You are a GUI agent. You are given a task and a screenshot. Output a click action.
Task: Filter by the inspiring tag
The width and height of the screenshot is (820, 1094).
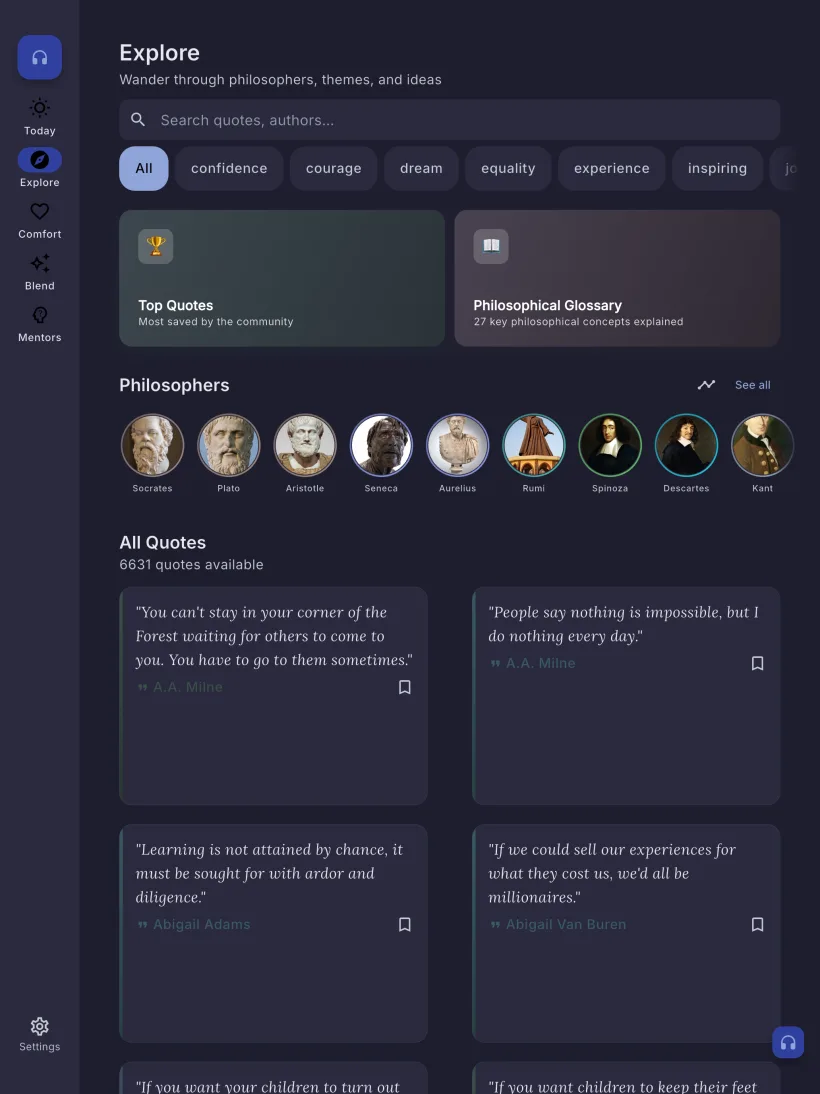coord(717,168)
